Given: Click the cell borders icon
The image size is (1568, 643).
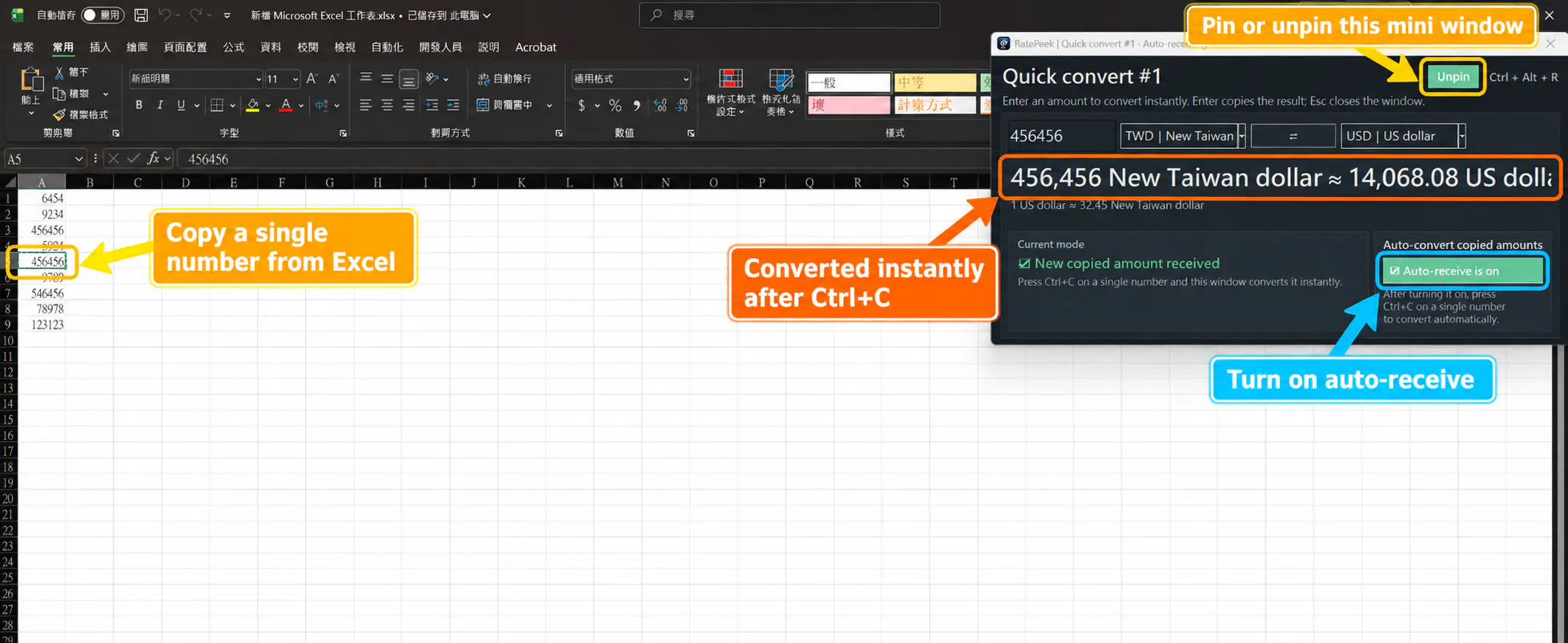Looking at the screenshot, I should coord(217,105).
